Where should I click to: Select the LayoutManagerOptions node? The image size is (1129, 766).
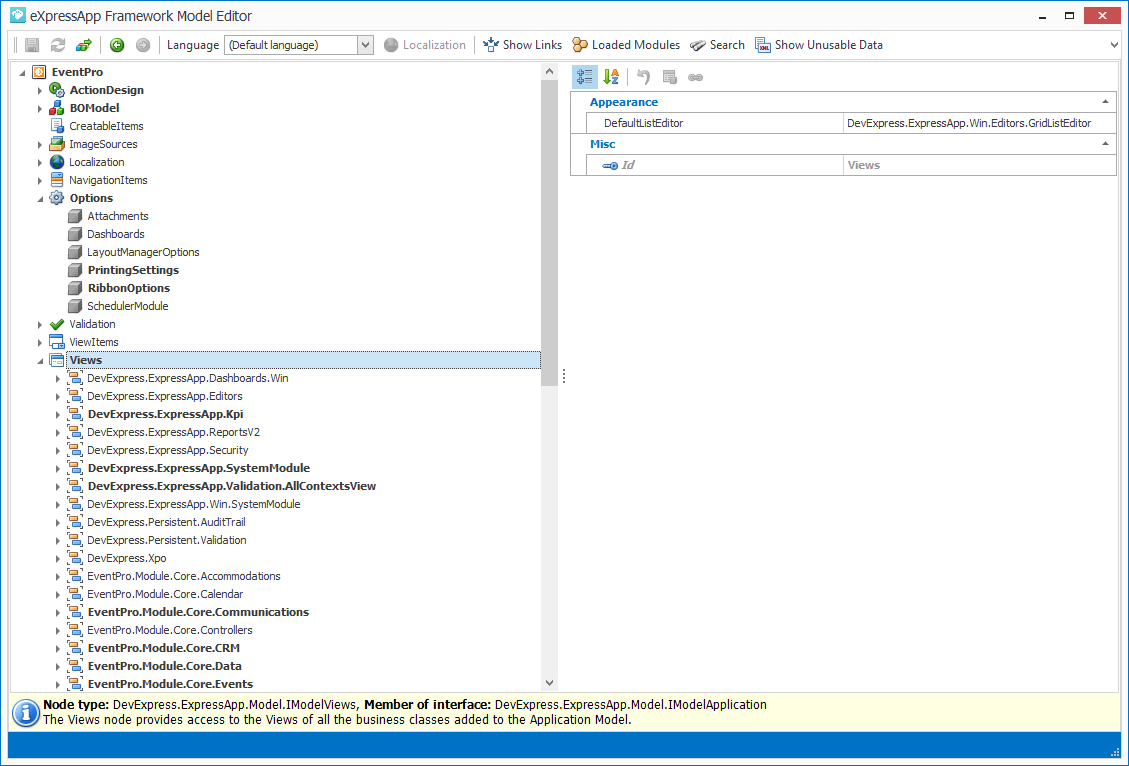coord(143,252)
